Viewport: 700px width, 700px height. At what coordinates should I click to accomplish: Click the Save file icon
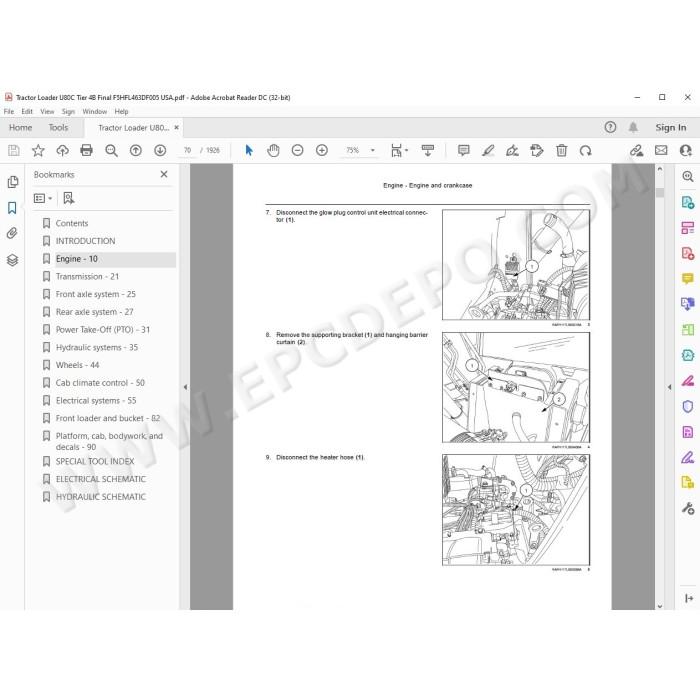14,150
